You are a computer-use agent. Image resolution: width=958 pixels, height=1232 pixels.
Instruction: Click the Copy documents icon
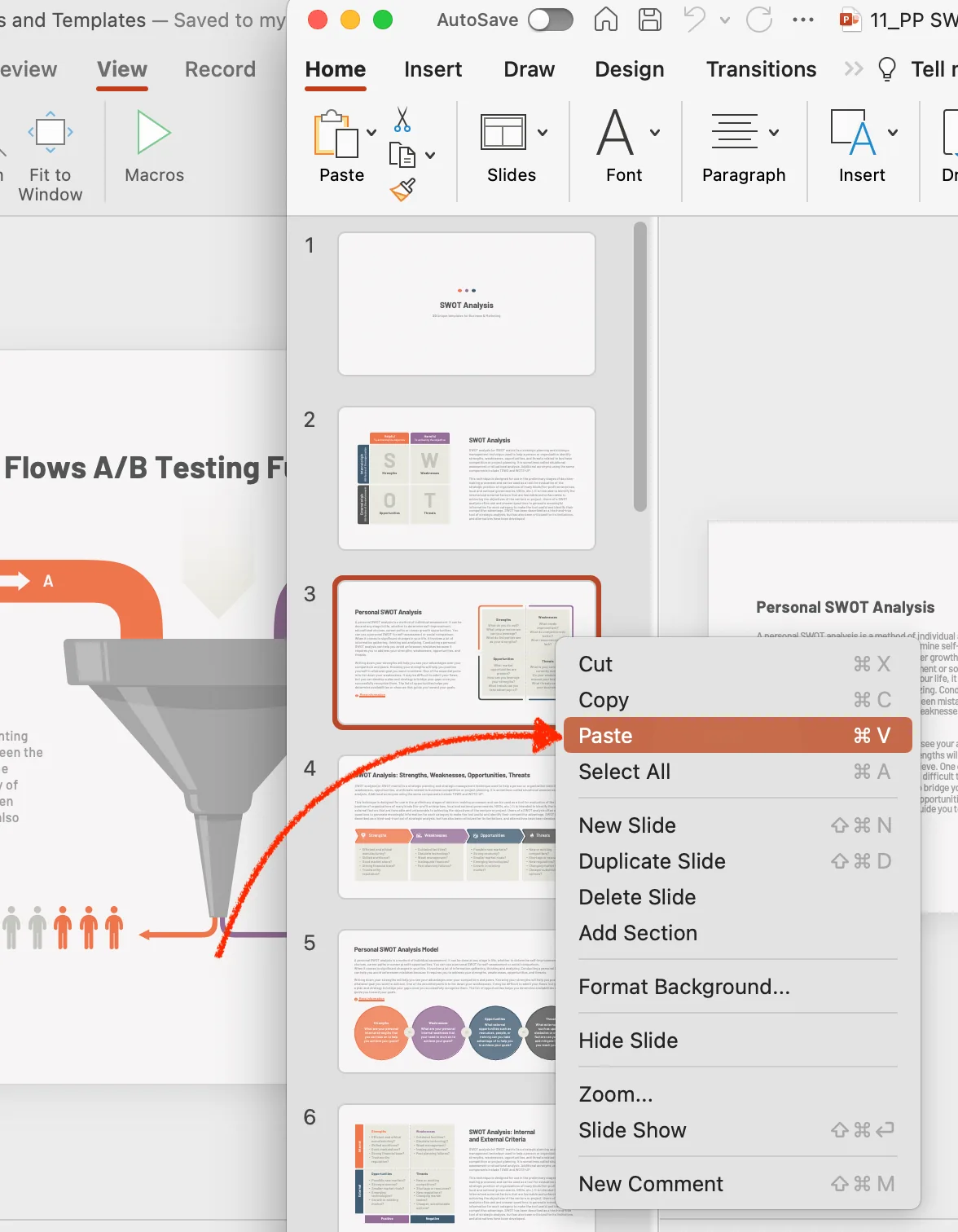(x=402, y=155)
